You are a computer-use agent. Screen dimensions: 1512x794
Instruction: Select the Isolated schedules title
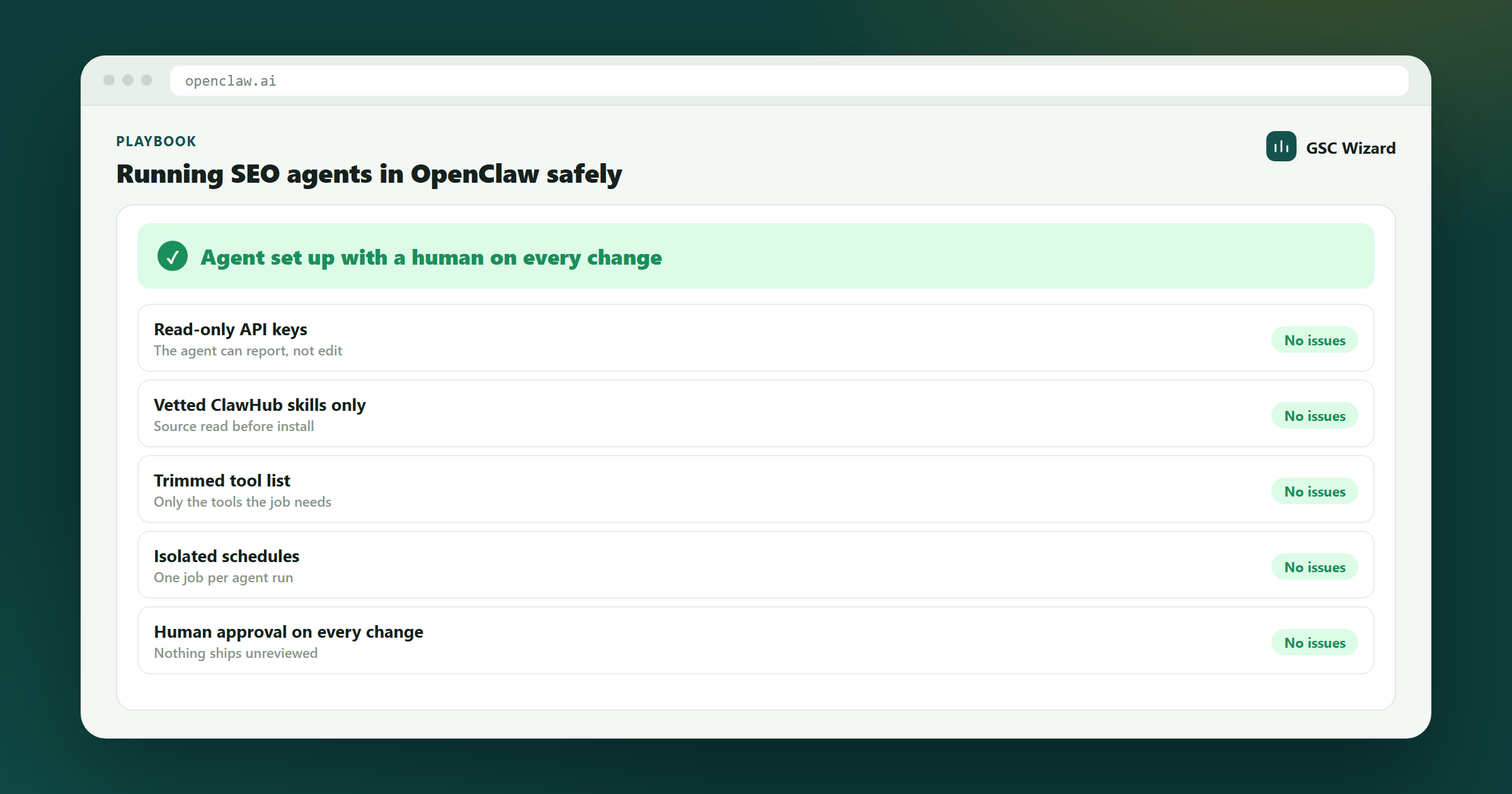click(227, 556)
